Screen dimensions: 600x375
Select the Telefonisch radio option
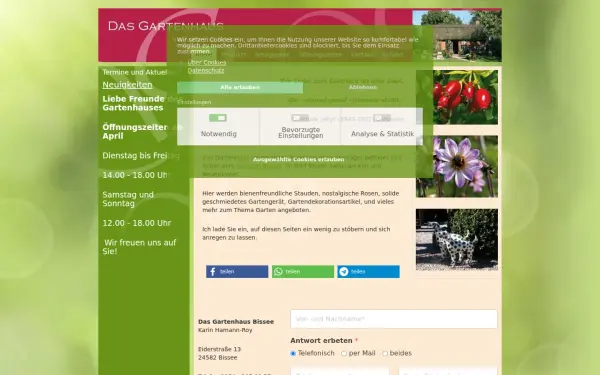click(293, 354)
